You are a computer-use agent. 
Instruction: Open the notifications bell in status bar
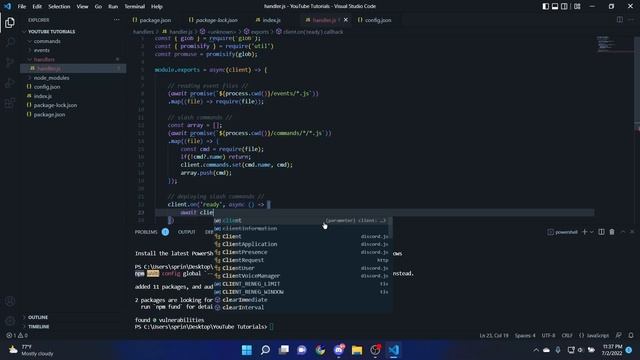click(631, 336)
